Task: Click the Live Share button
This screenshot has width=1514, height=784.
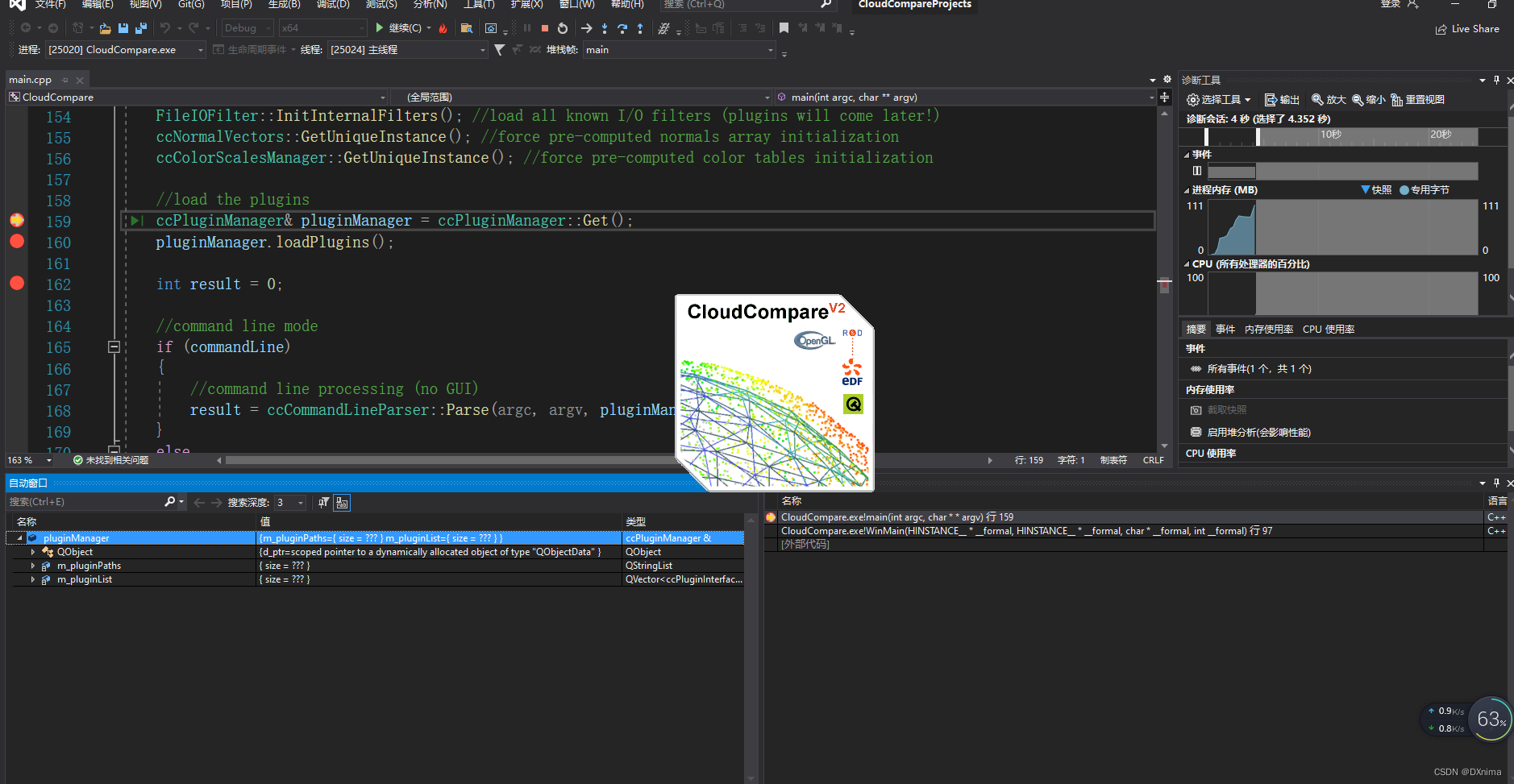Action: pos(1467,29)
